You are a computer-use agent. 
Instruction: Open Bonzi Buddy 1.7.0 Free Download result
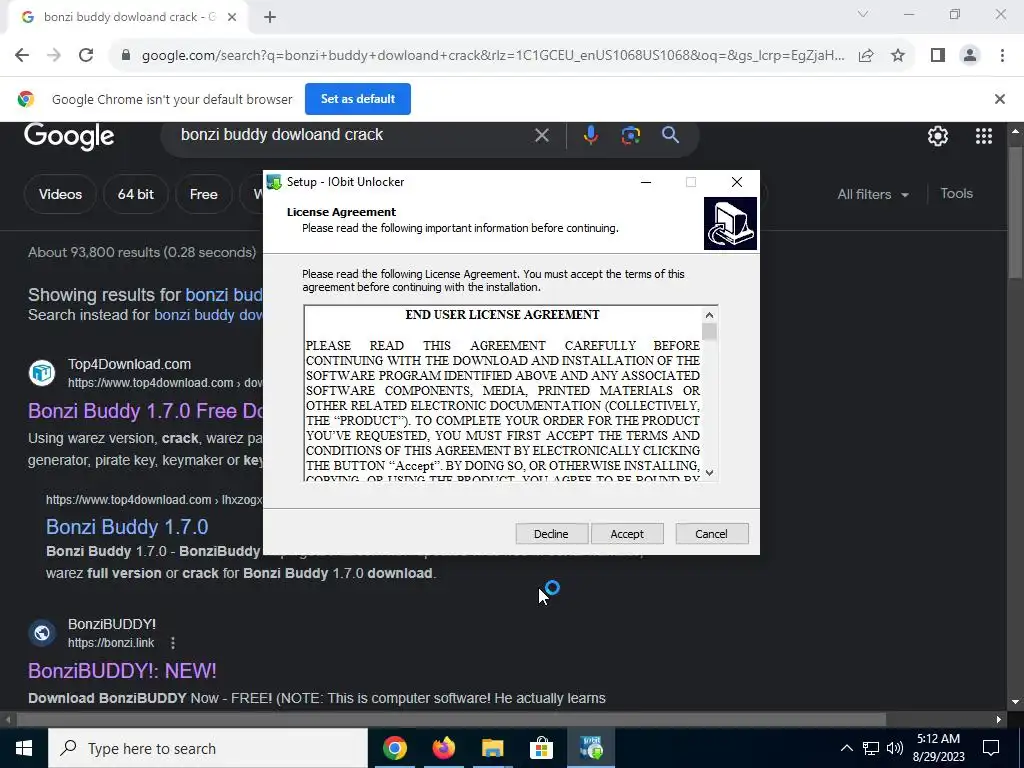point(146,411)
